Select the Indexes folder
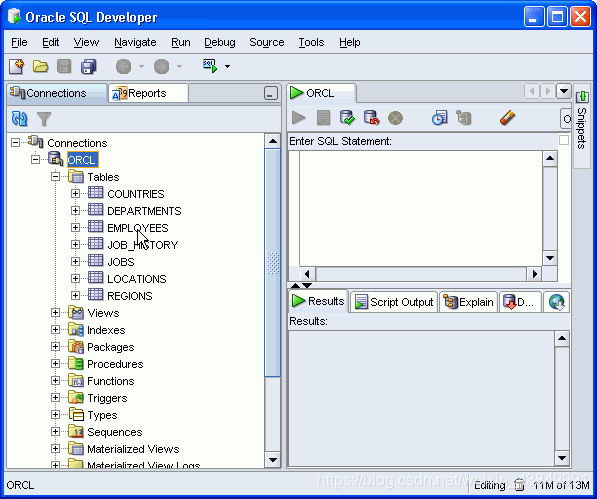597x499 pixels. (106, 330)
